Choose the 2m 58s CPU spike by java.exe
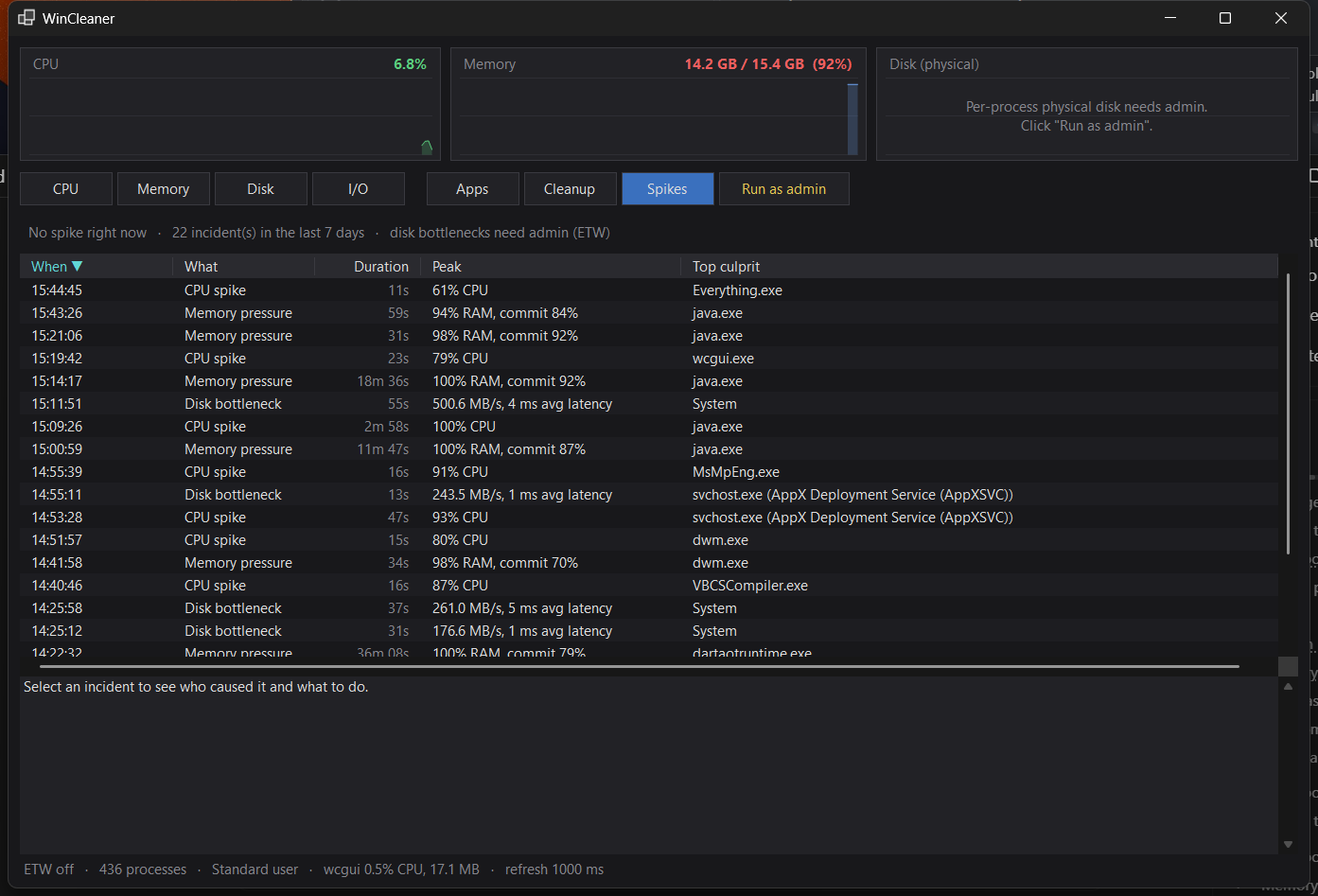Image resolution: width=1318 pixels, height=896 pixels. (x=649, y=427)
